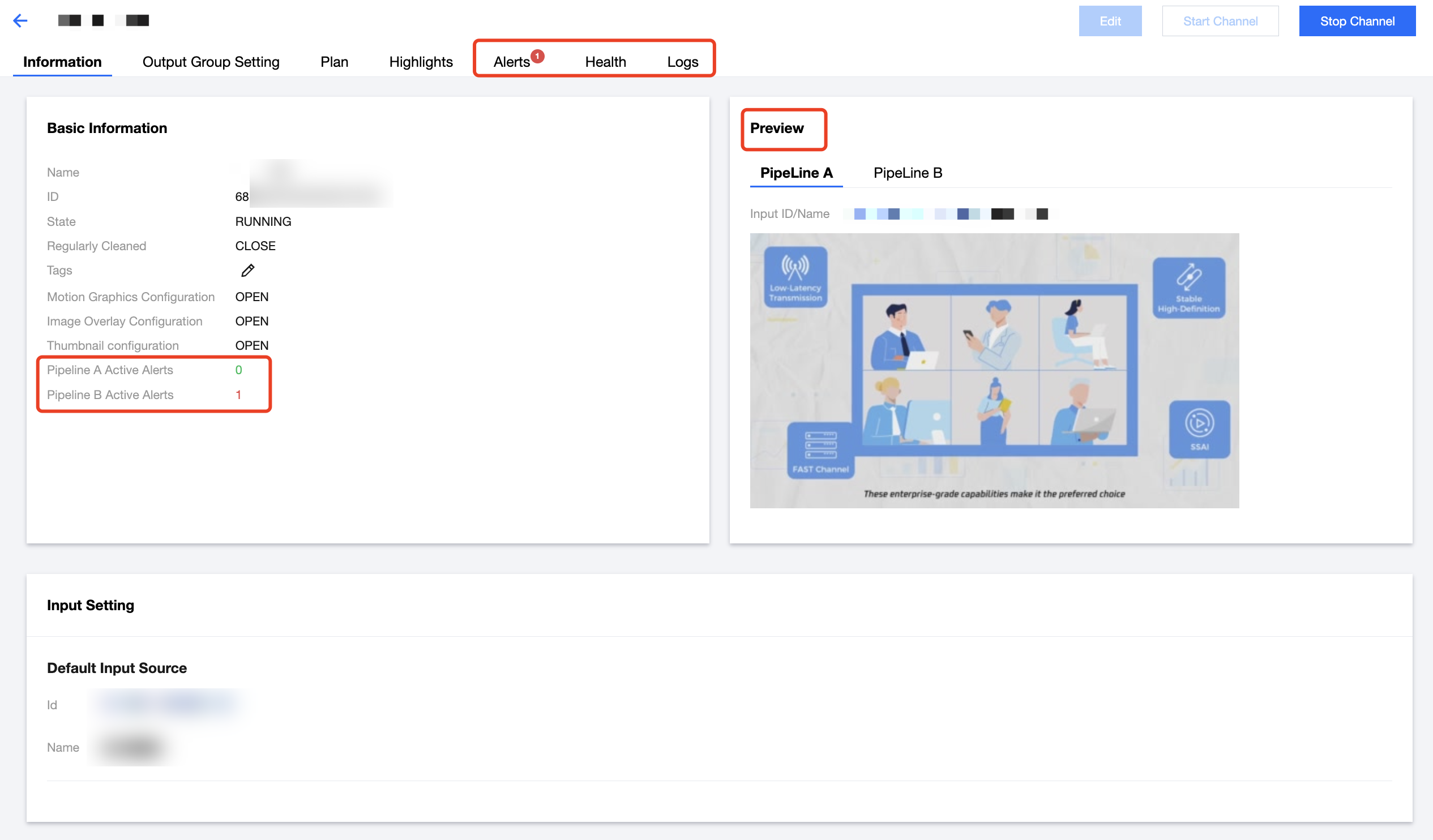Click Low-Latency Transmission icon in preview

coord(795,277)
